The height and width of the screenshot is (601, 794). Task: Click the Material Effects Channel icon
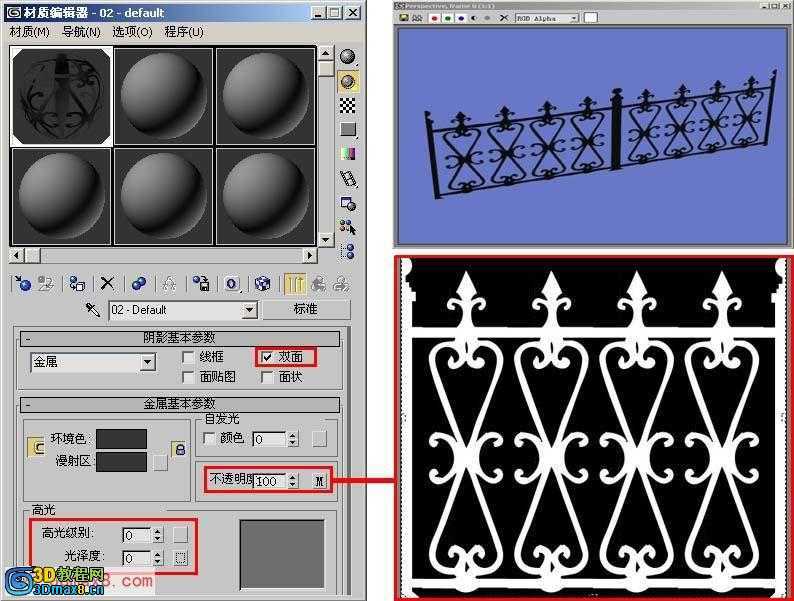click(231, 284)
